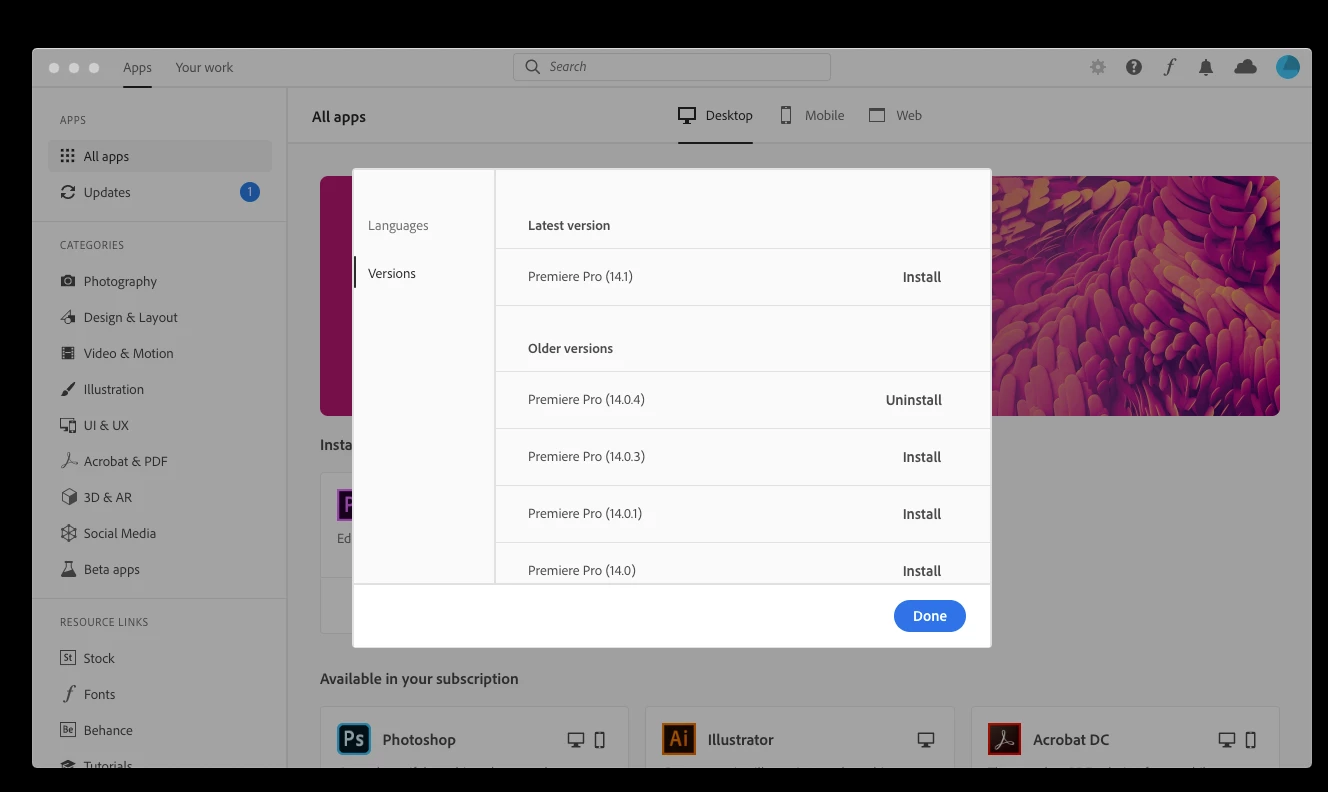Open Beta apps category label
Image resolution: width=1328 pixels, height=792 pixels.
tap(112, 569)
